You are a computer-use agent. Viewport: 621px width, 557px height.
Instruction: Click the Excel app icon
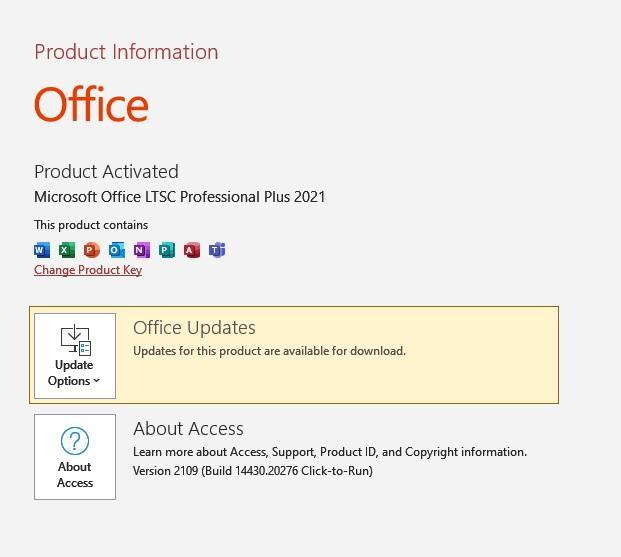pyautogui.click(x=67, y=250)
